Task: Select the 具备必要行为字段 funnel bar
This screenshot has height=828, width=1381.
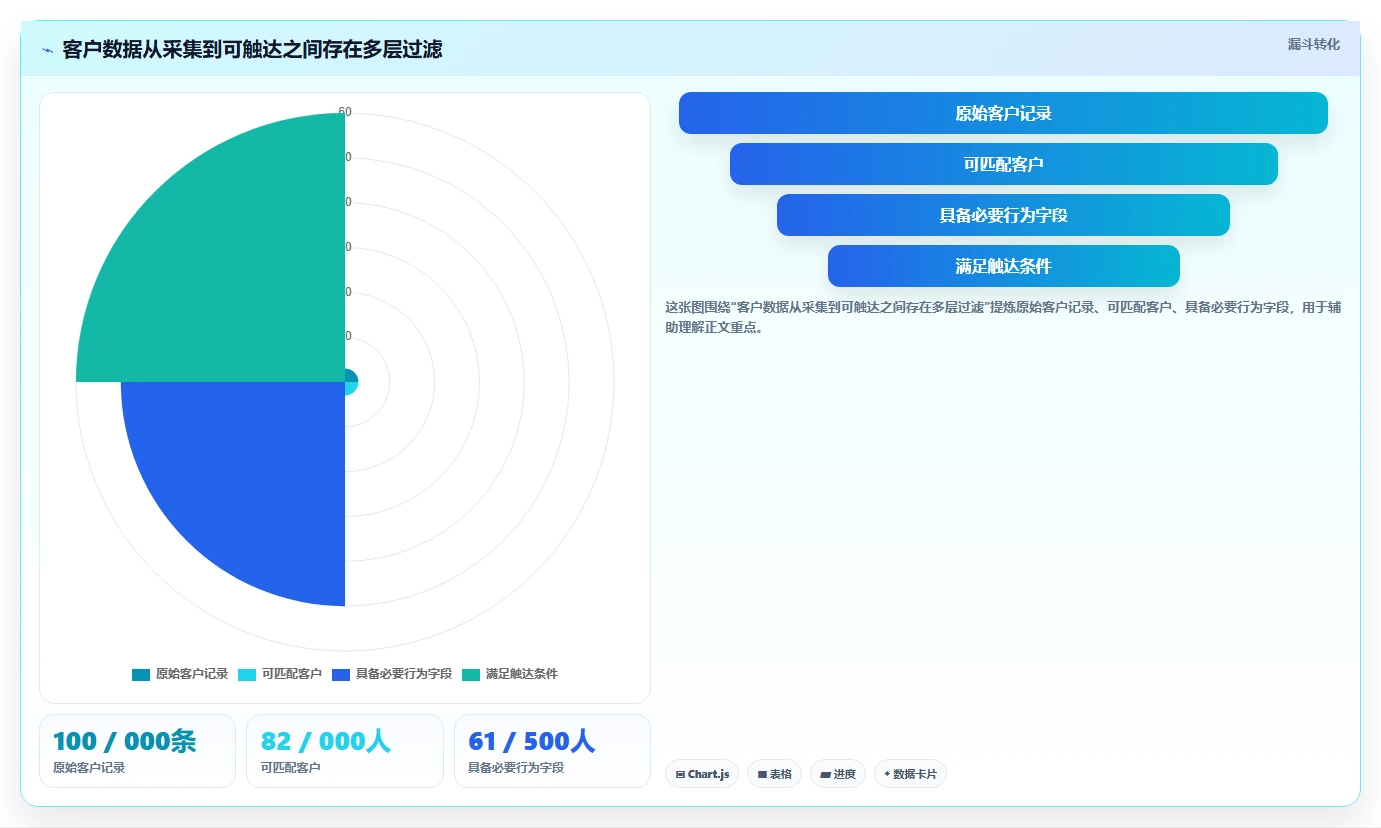Action: coord(1003,215)
